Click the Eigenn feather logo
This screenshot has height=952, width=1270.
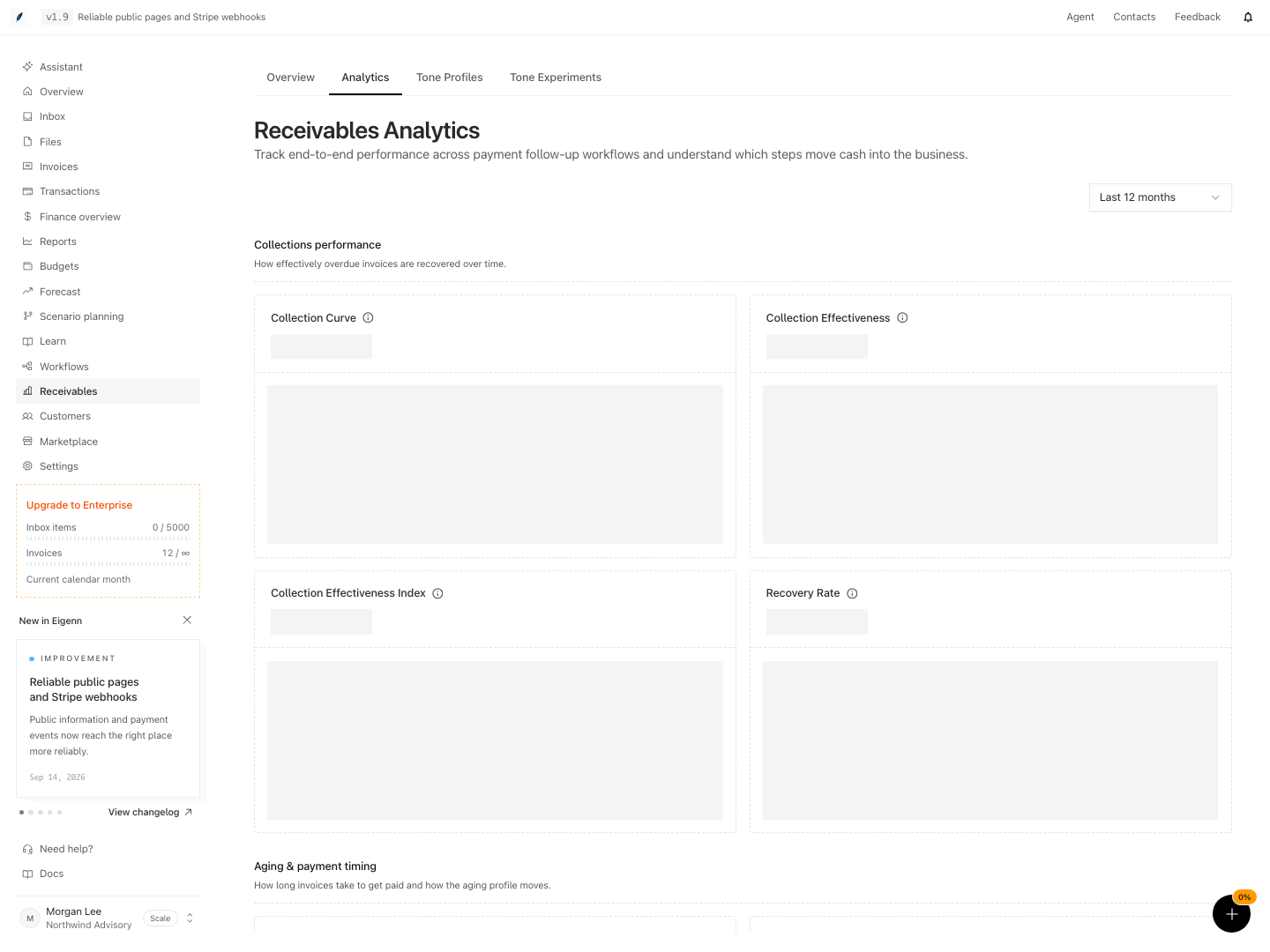click(19, 17)
